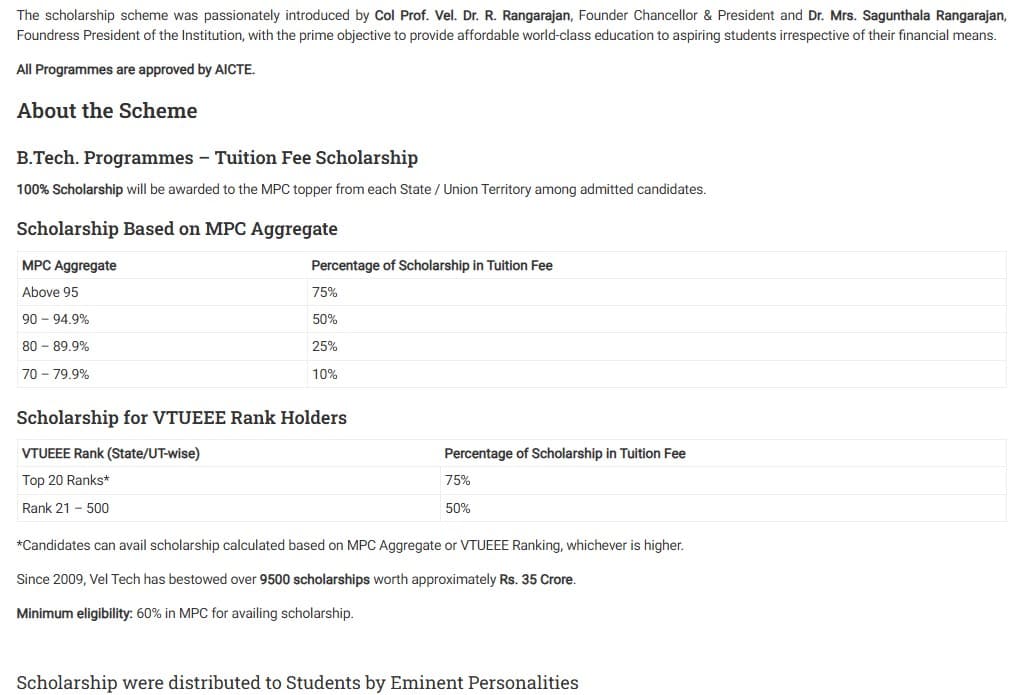Select the "90 – 94.9%" aggregate row cell

click(x=55, y=319)
